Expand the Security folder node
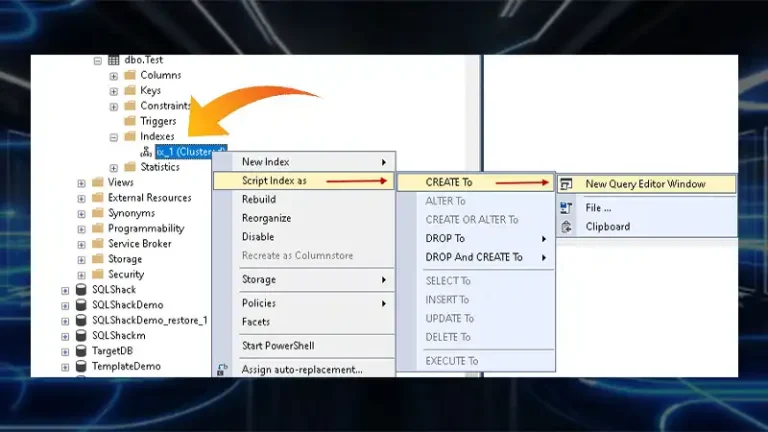Screen dimensions: 768x432 pyautogui.click(x=81, y=275)
